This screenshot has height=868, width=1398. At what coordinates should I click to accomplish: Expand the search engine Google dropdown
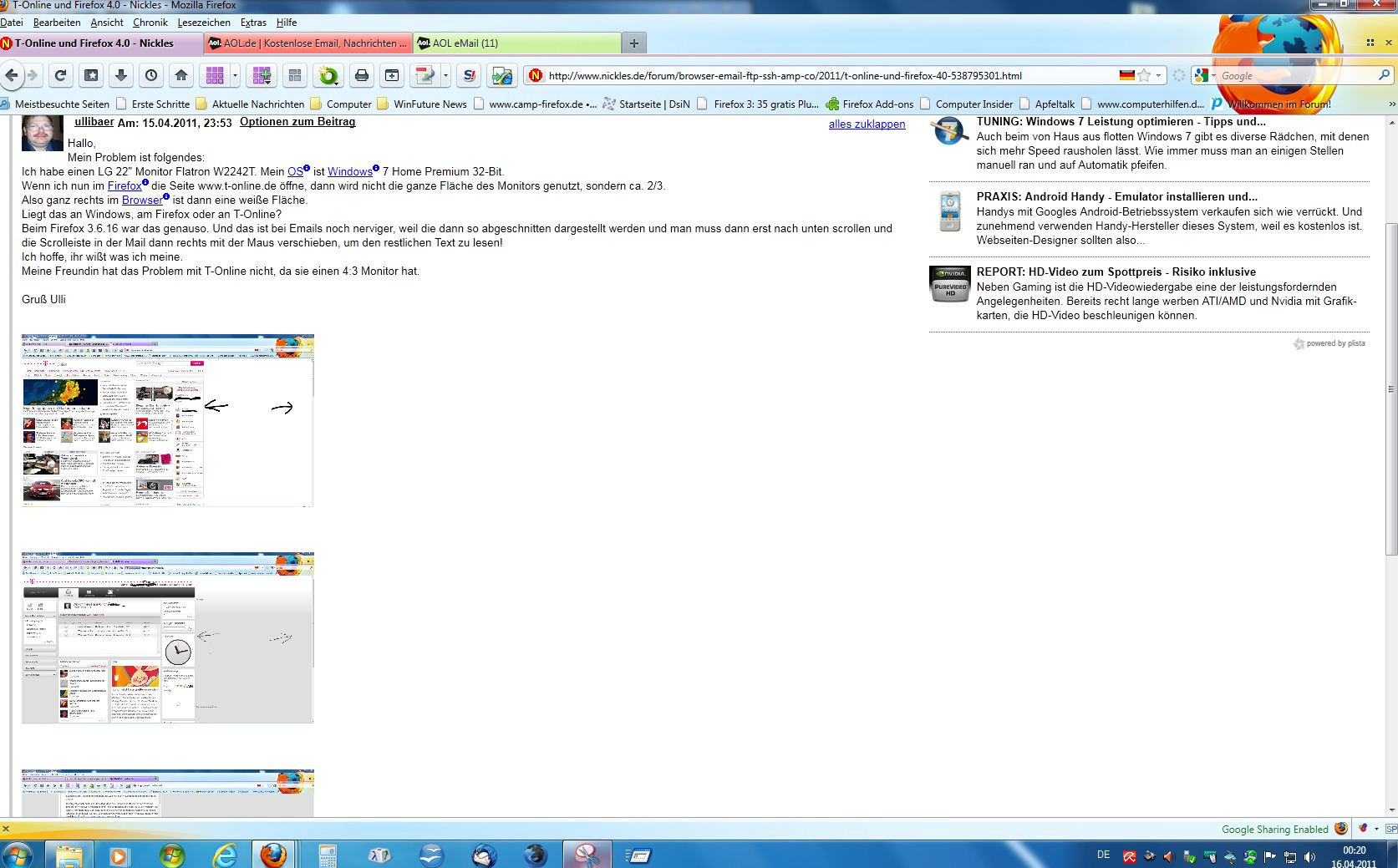[x=1205, y=75]
